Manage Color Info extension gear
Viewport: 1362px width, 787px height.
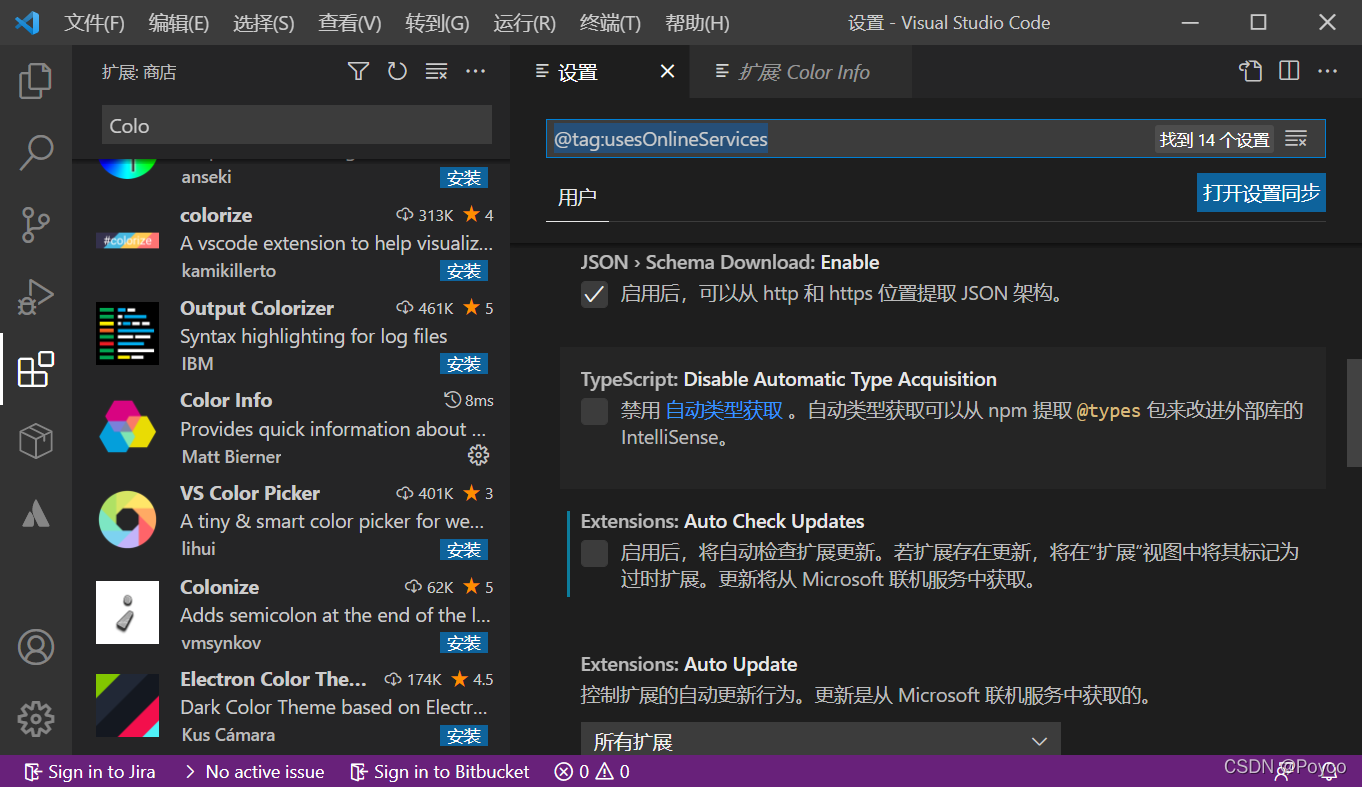pyautogui.click(x=478, y=456)
